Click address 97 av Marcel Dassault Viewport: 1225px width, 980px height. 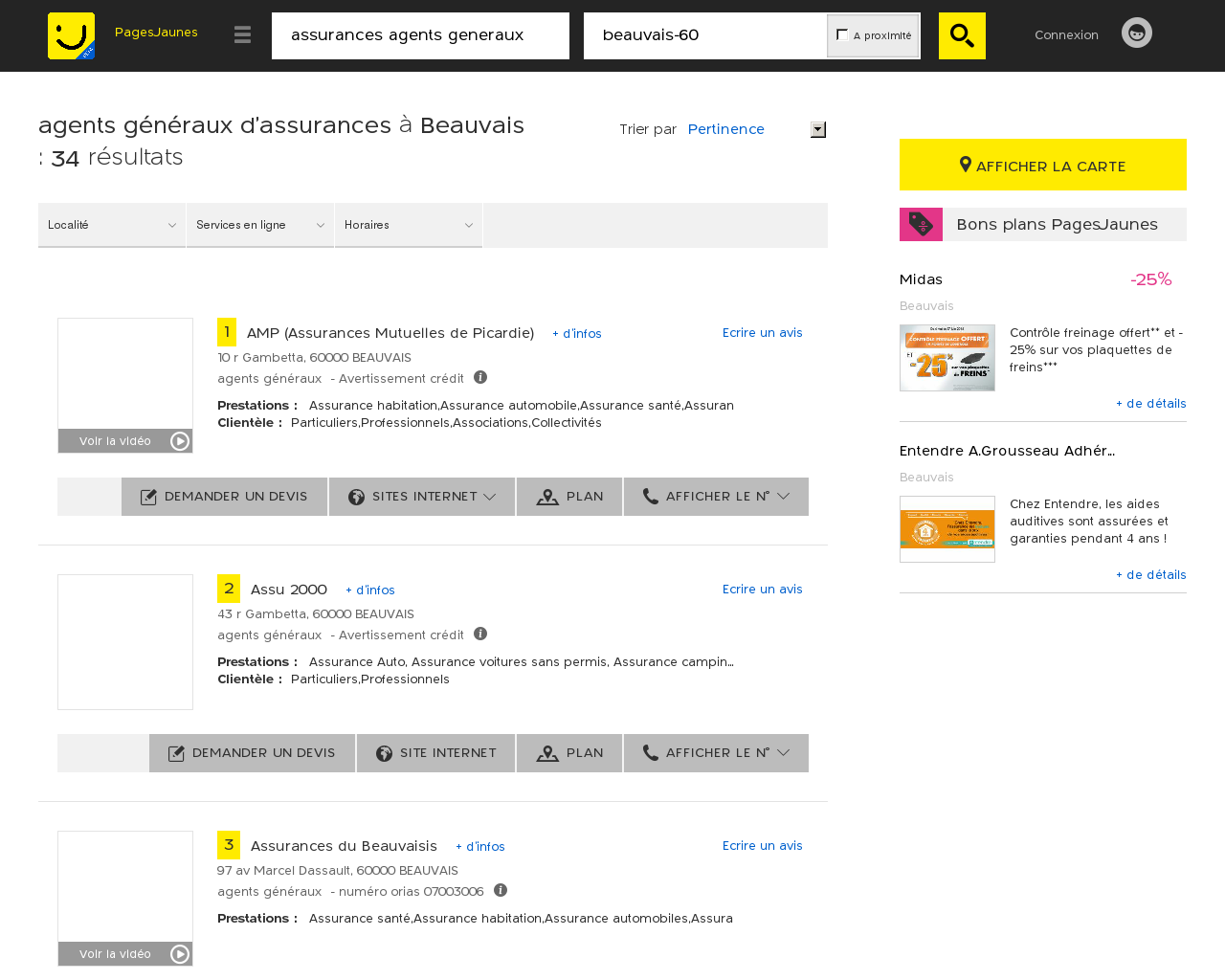tap(338, 871)
